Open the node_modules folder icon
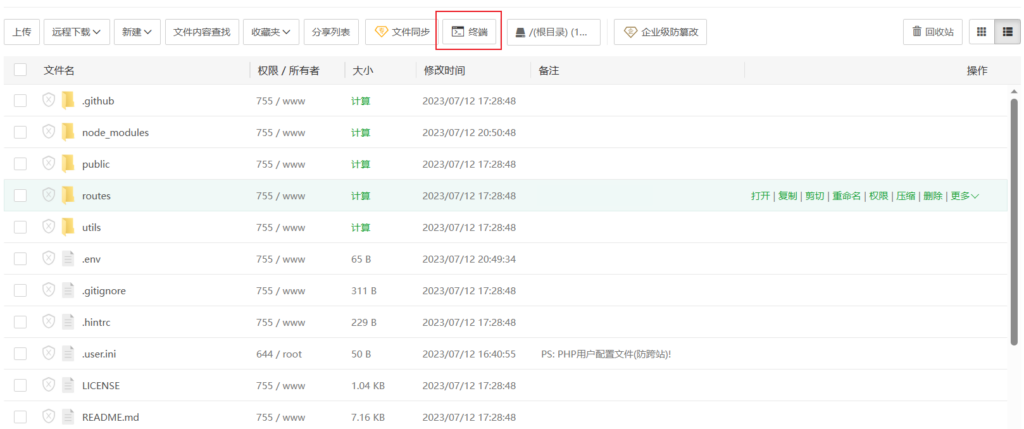Viewport: 1024px width, 429px height. (68, 132)
